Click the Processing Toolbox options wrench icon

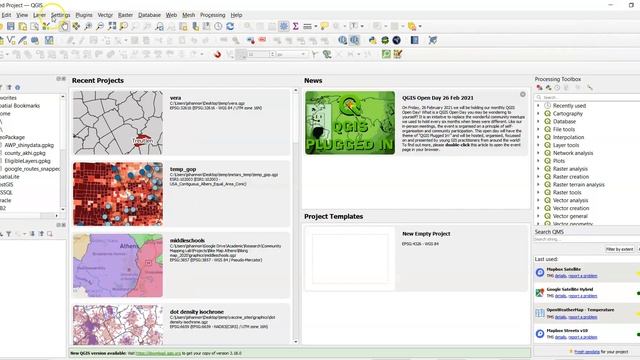590,88
